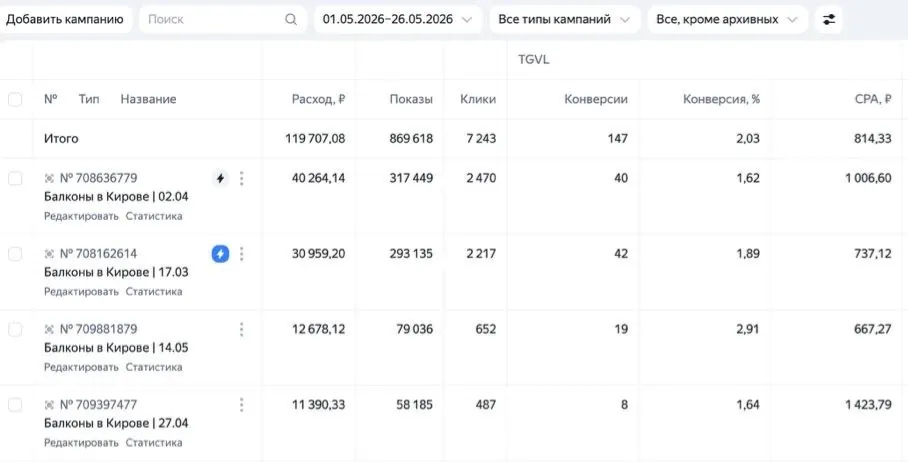This screenshot has width=908, height=462.
Task: Click lightning icon for campaign 708636779
Action: 220,178
